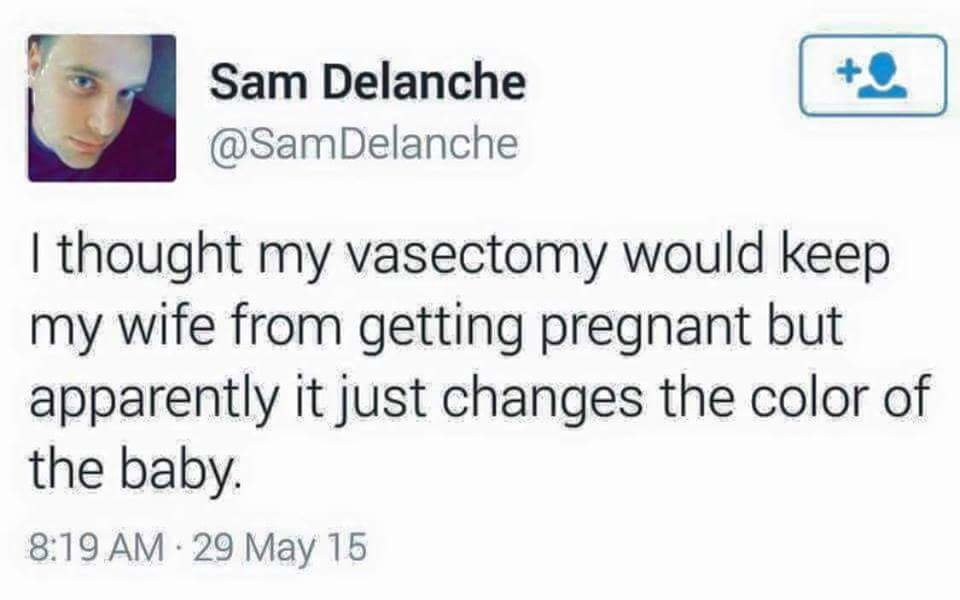Open Sam Delanche's profile picture

102,108
